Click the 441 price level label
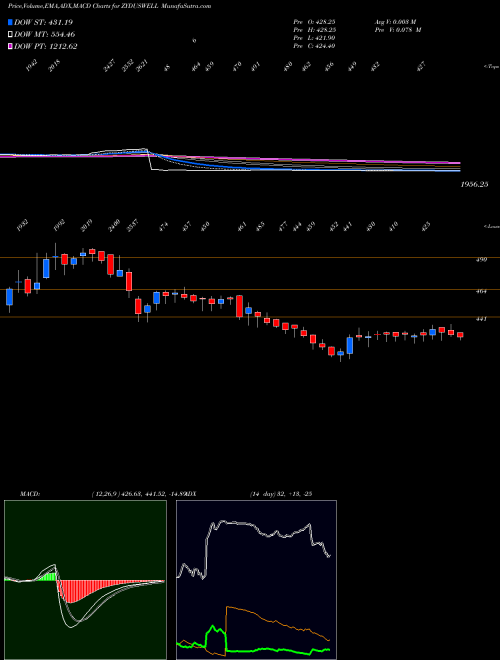Screen dimensions: 500x660 point(481,319)
